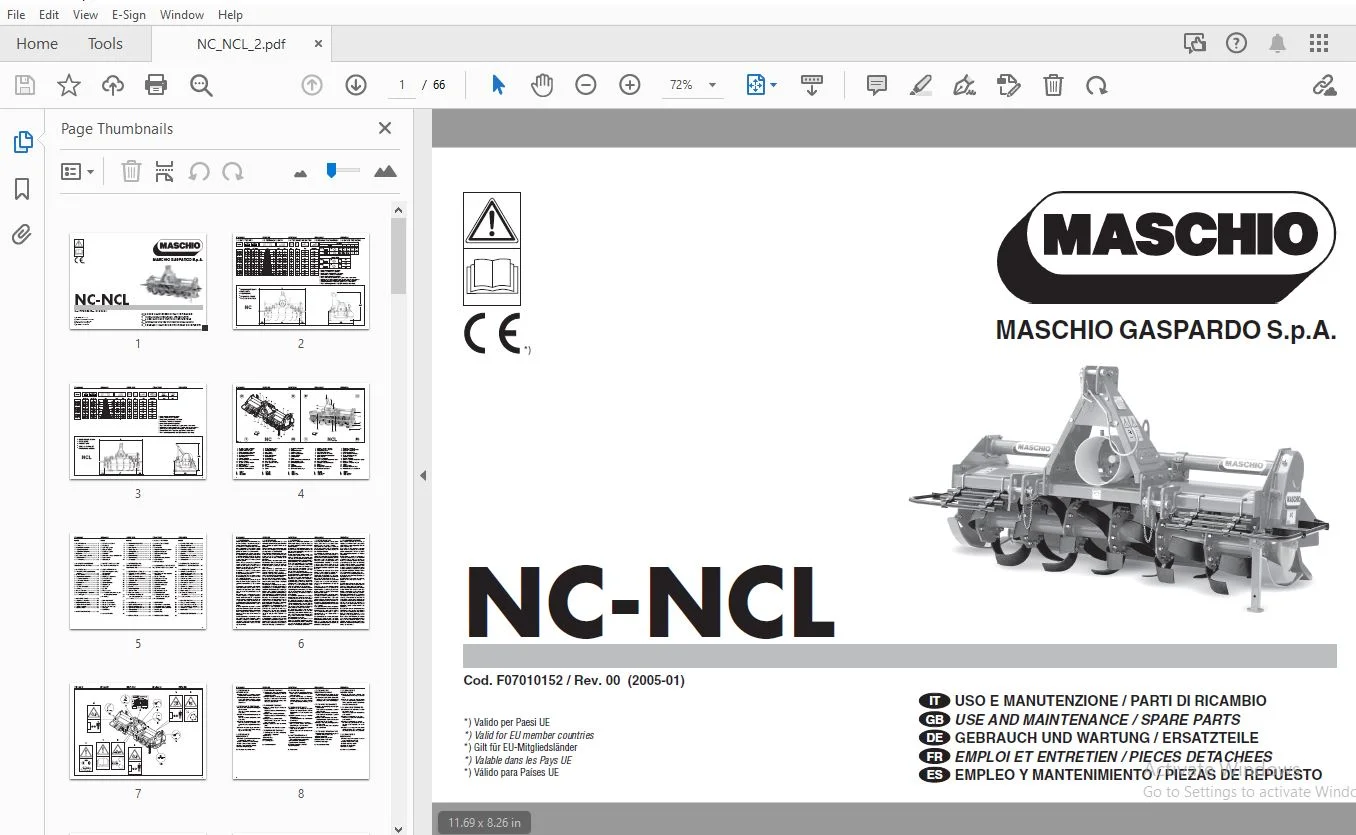Screen dimensions: 1356x835
Task: Select page 2 thumbnail
Action: coord(301,282)
